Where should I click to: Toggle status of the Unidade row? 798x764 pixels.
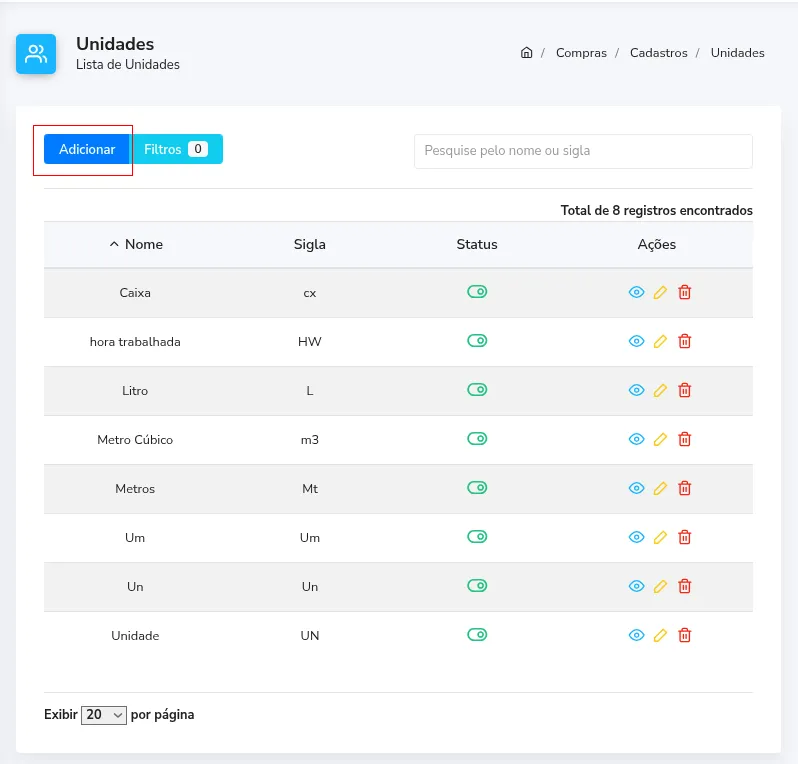[x=477, y=635]
